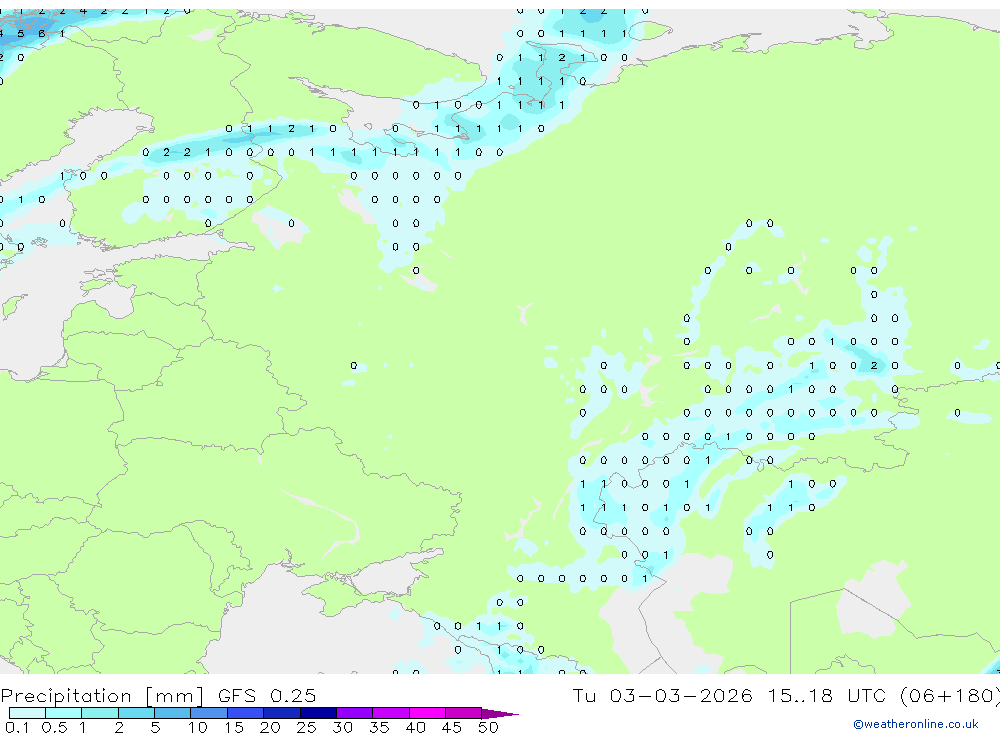The width and height of the screenshot is (1000, 733).
Task: Click the '15..18 UTC' time range text
Action: pos(827,695)
